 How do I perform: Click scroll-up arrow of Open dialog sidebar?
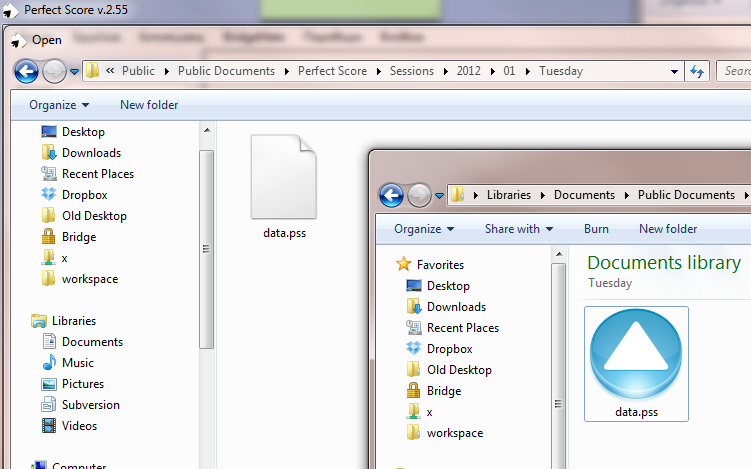(207, 130)
